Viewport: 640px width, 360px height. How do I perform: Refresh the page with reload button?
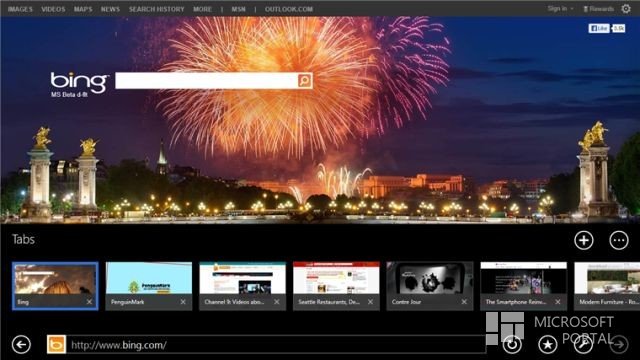click(x=512, y=344)
